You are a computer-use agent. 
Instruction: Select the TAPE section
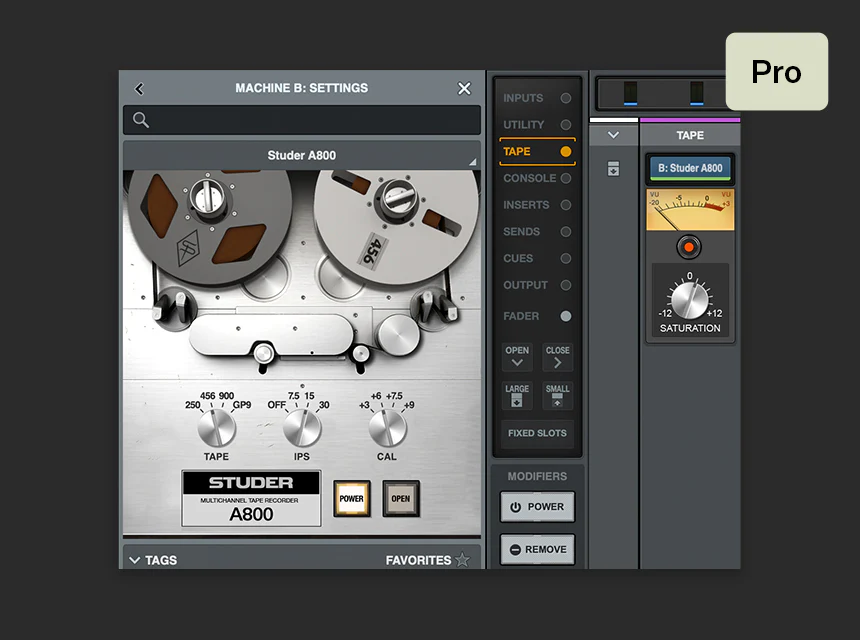(x=537, y=151)
